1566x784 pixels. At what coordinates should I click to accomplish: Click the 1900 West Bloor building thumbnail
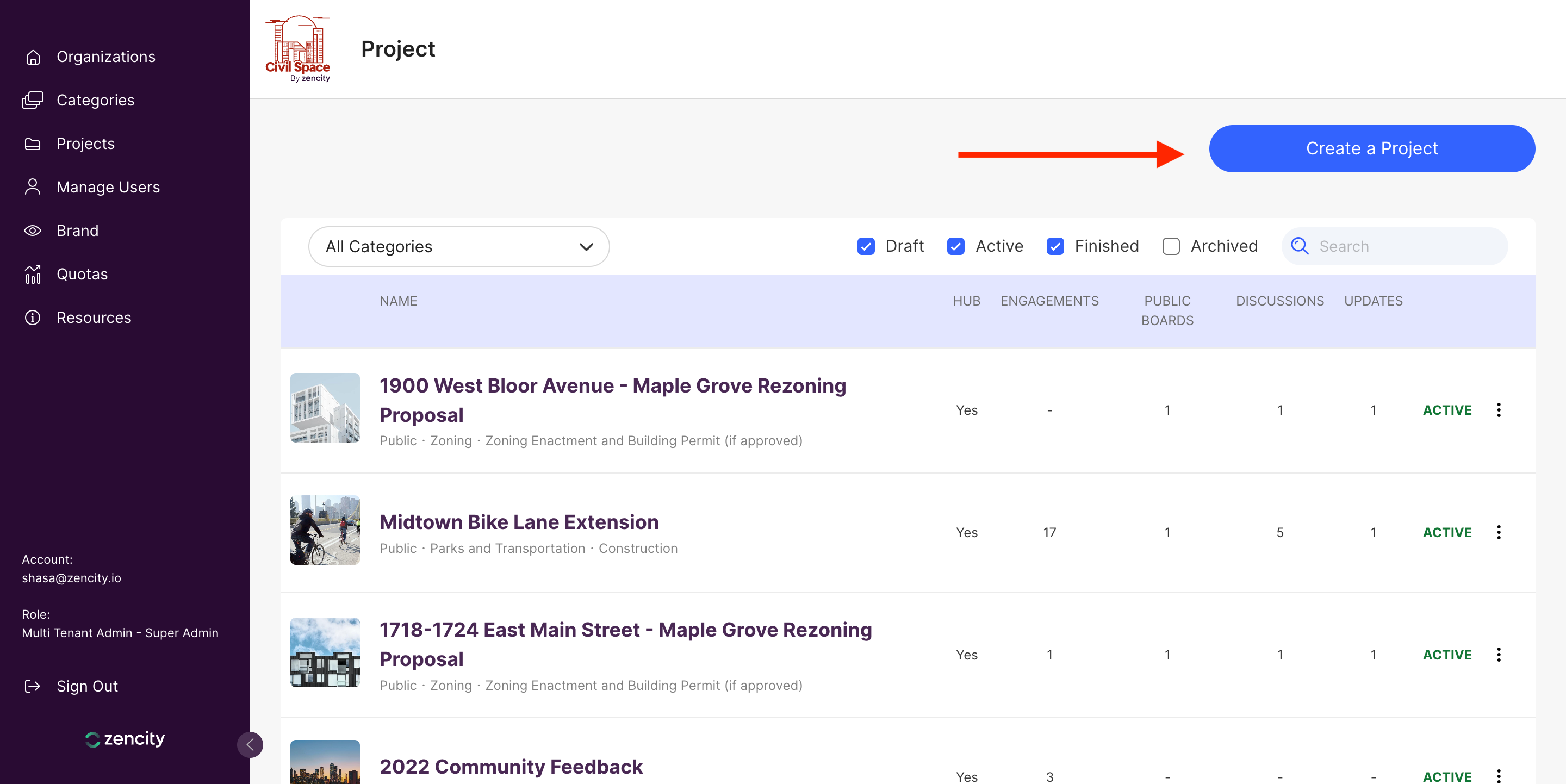click(325, 408)
